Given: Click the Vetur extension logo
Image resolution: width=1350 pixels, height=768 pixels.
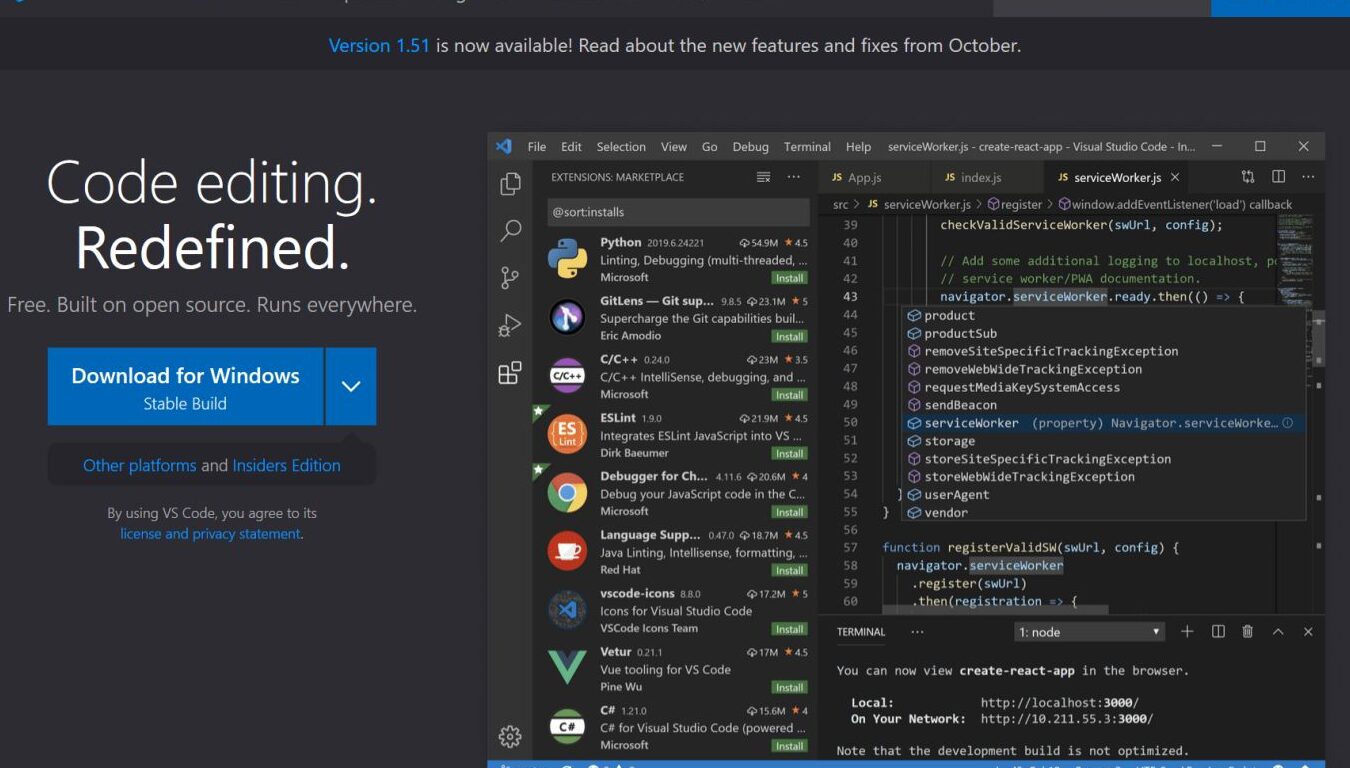Looking at the screenshot, I should [x=567, y=668].
